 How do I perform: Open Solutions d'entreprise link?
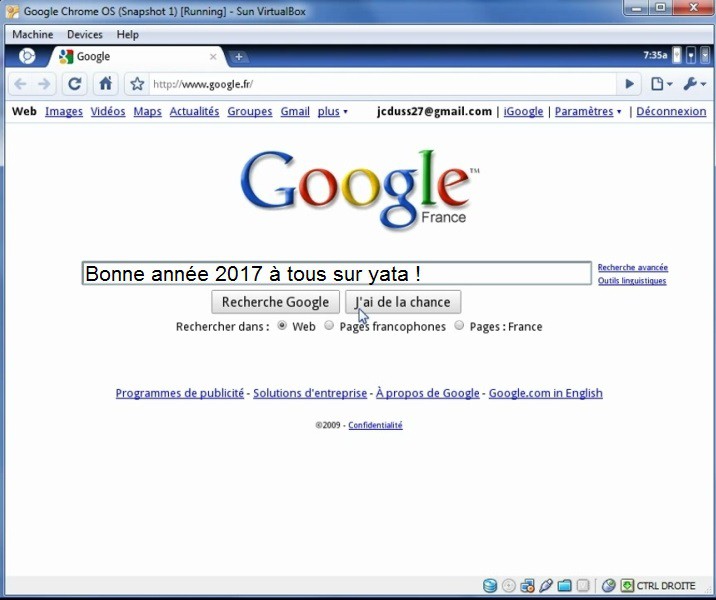click(x=310, y=393)
